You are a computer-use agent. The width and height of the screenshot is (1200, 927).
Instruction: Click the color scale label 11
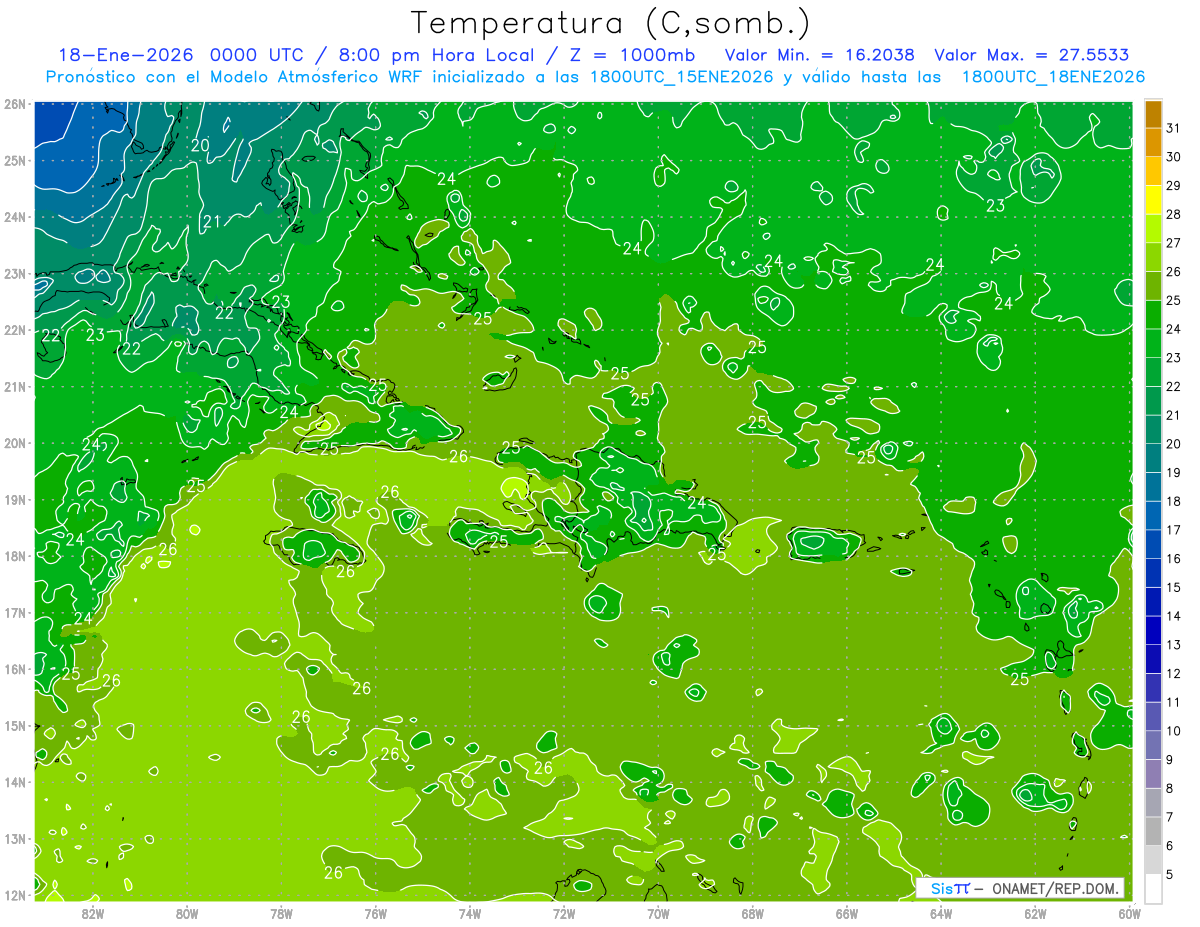coord(1173,703)
